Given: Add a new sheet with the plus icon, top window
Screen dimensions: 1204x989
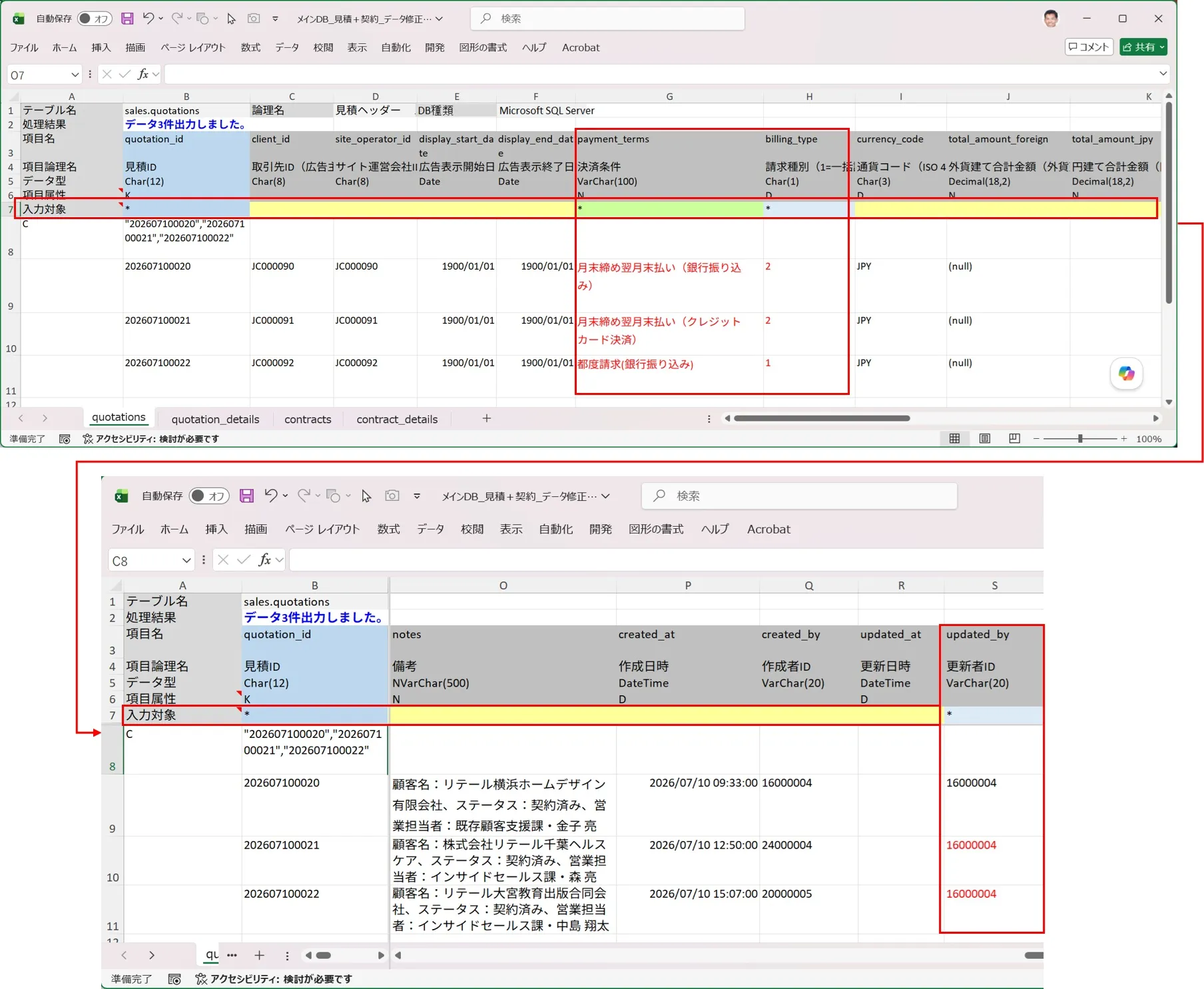Looking at the screenshot, I should click(x=487, y=418).
